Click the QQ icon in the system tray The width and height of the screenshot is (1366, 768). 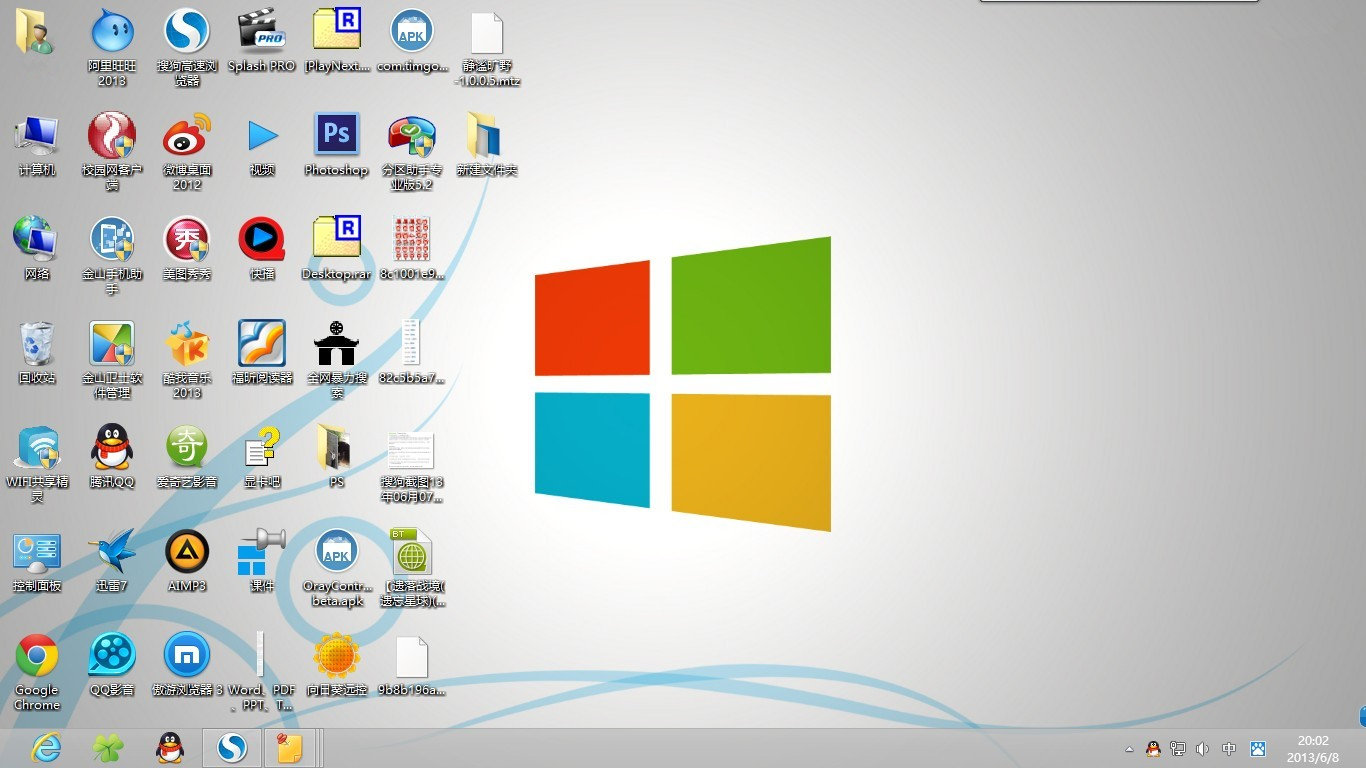pos(1153,748)
